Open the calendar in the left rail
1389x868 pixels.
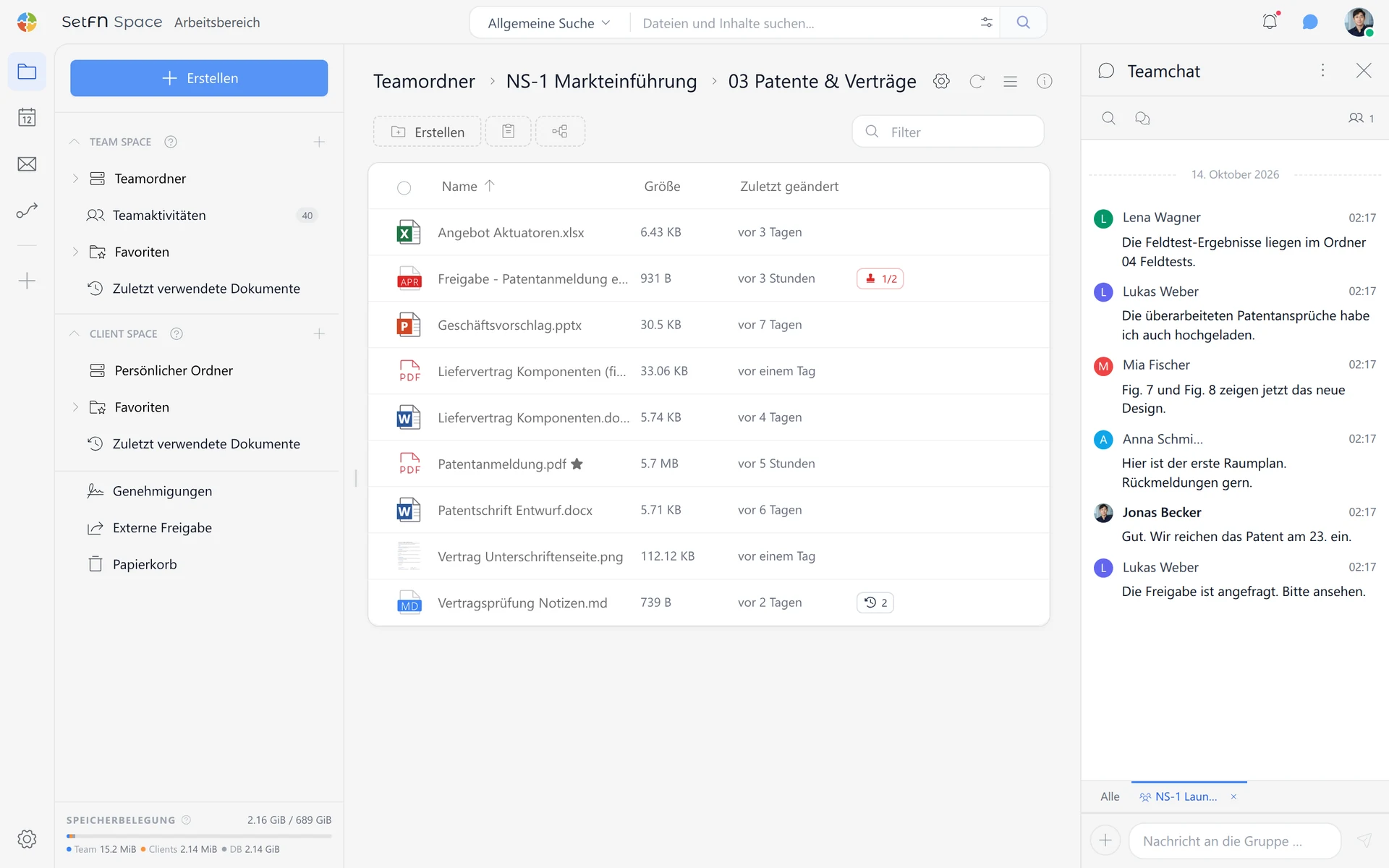click(x=27, y=117)
